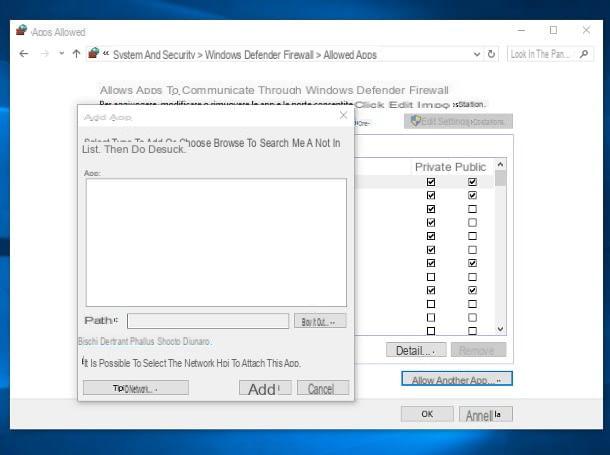Viewport: 610px width, 455px height.
Task: Cancel the Add App dialog
Action: [323, 388]
